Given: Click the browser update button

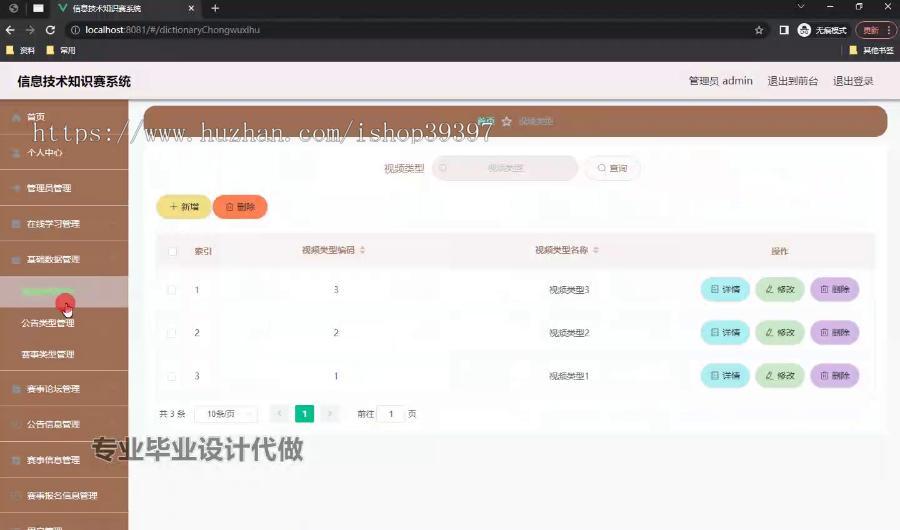Looking at the screenshot, I should pyautogui.click(x=875, y=30).
